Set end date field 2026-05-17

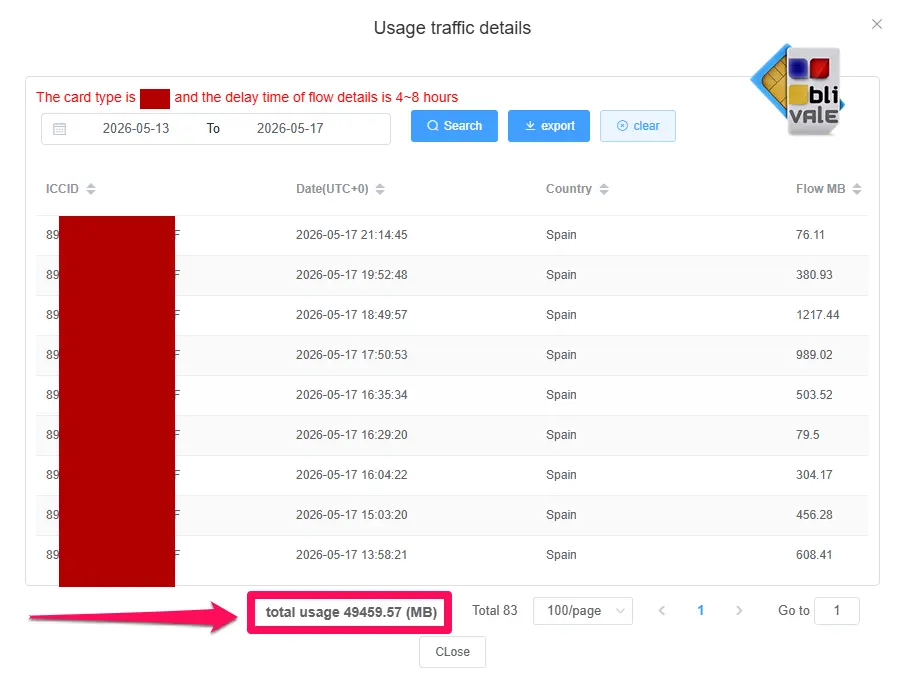click(x=290, y=128)
